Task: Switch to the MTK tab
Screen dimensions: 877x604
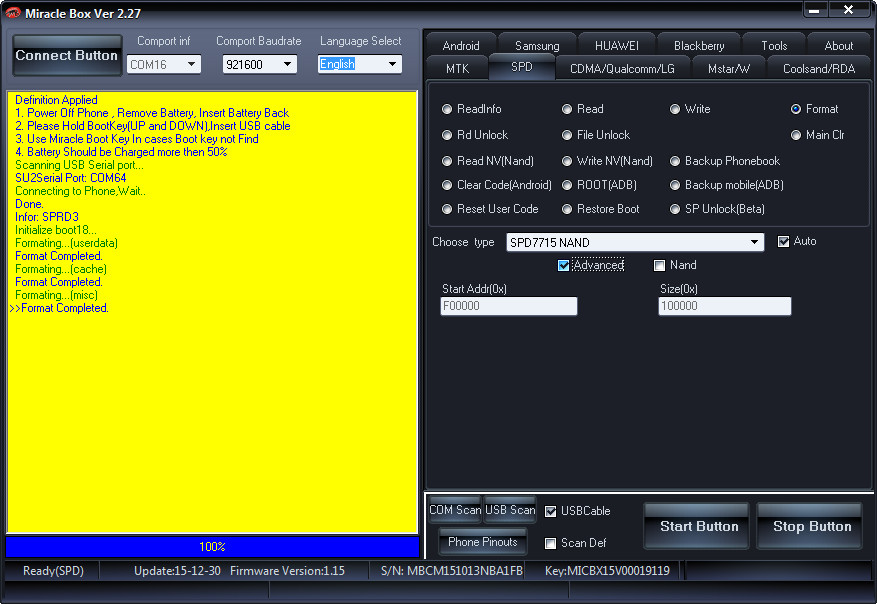Action: 458,68
